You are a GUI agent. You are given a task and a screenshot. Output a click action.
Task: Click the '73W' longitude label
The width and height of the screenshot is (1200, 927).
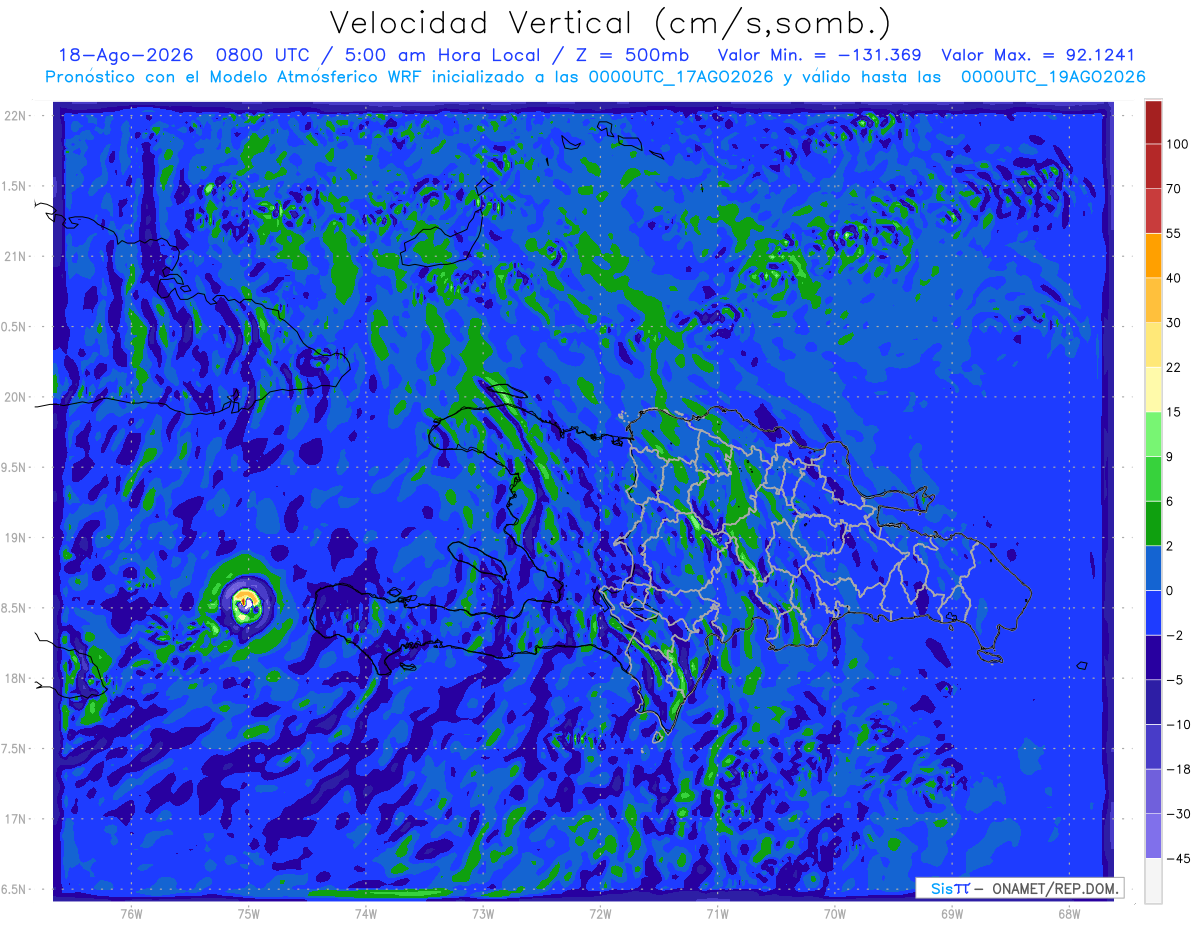coord(483,913)
